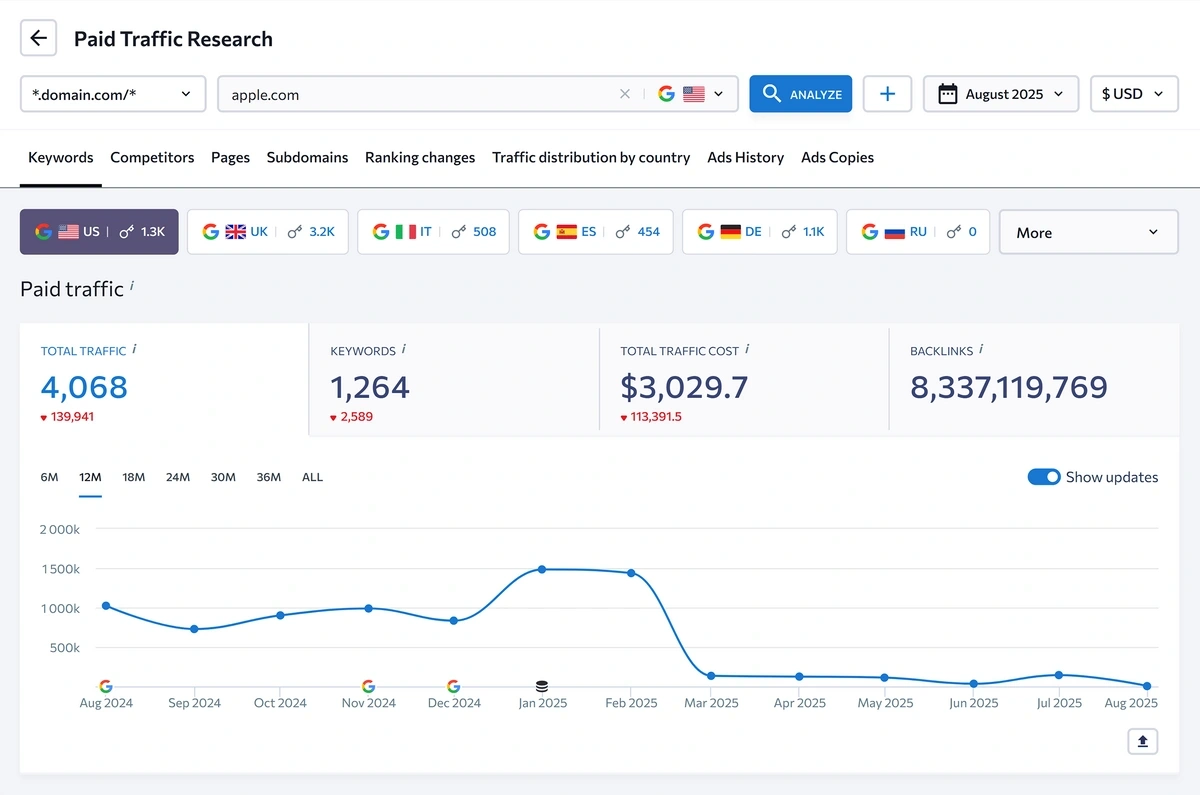Select the Google IT 508 database
This screenshot has width=1200, height=795.
point(433,232)
